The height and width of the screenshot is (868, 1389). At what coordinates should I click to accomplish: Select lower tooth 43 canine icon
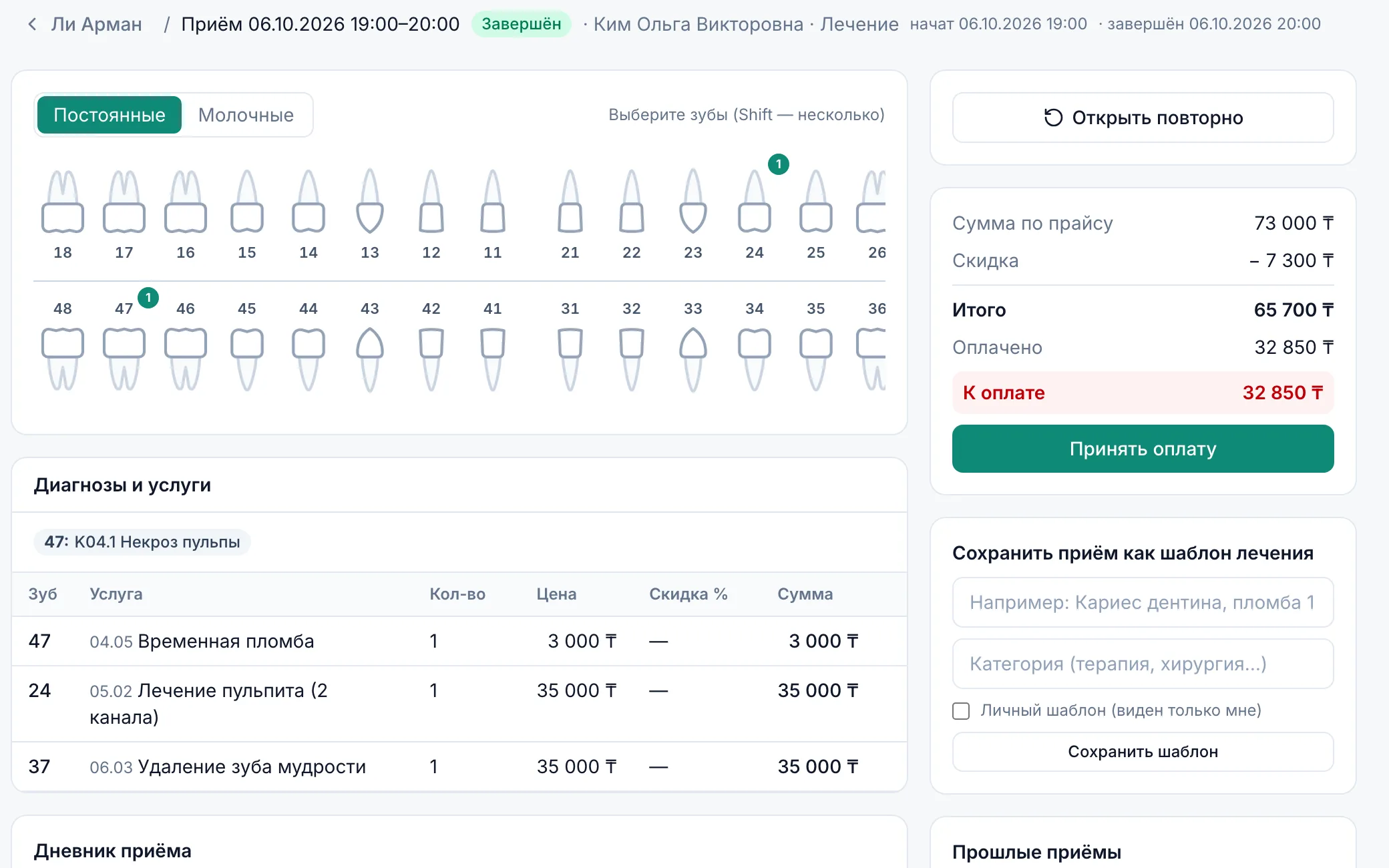pos(370,359)
